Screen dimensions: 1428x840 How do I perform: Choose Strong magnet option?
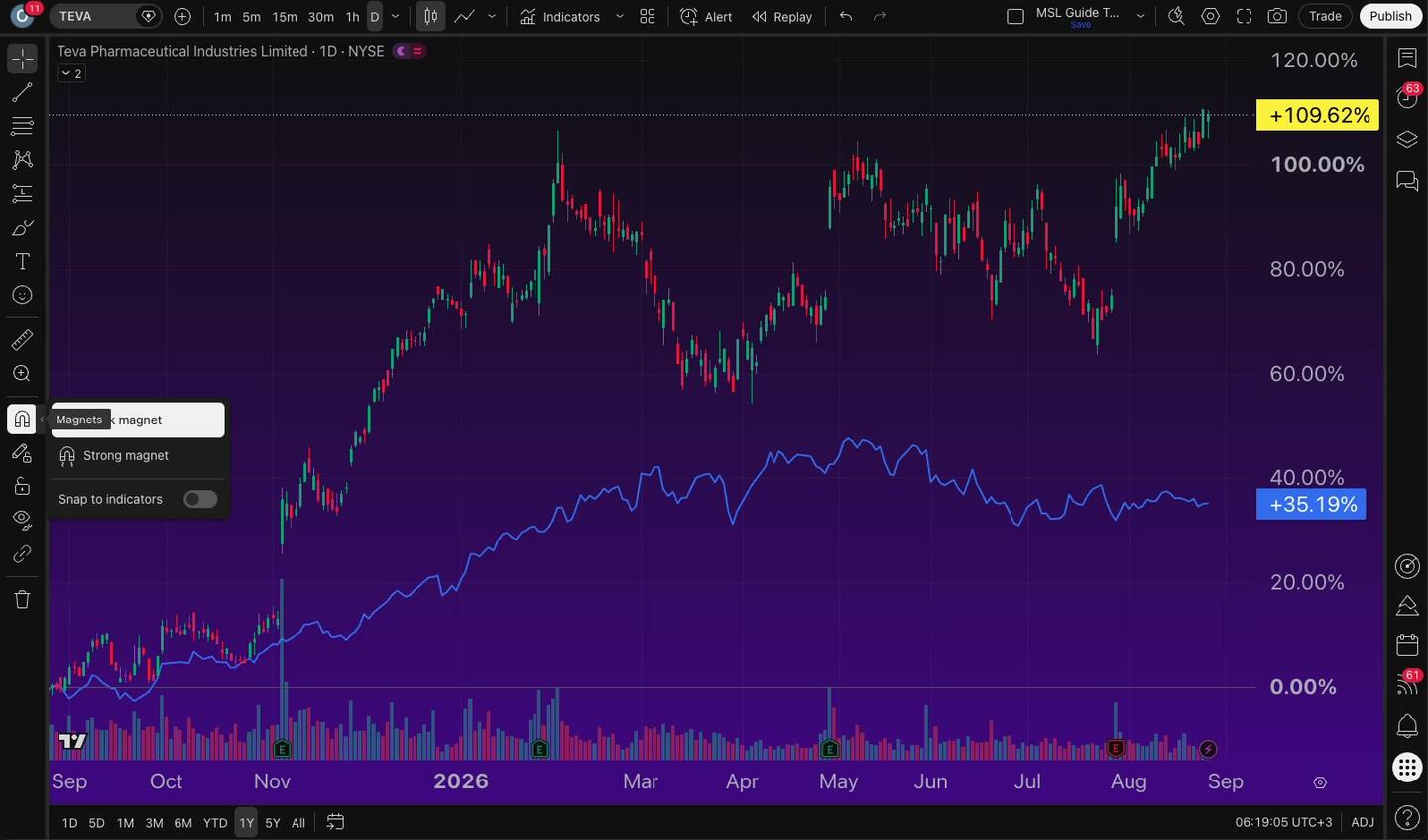coord(139,456)
